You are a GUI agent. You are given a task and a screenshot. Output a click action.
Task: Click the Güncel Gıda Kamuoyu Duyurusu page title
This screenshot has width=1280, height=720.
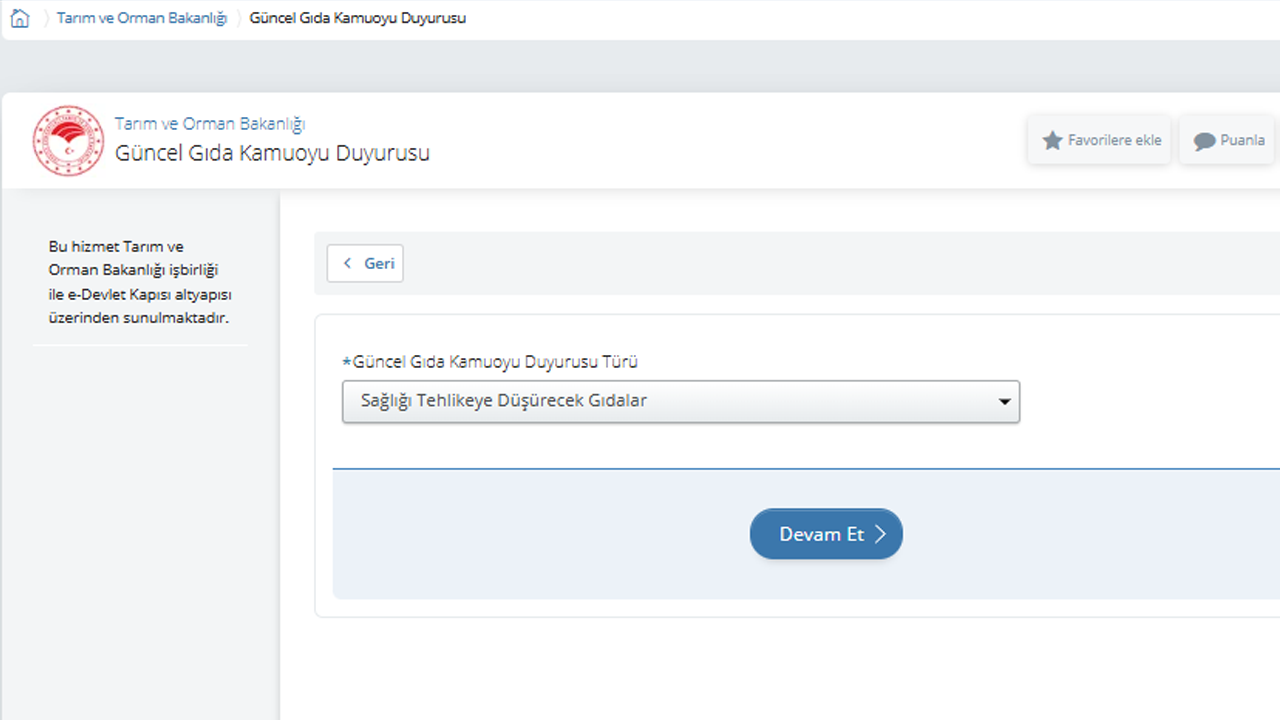272,153
